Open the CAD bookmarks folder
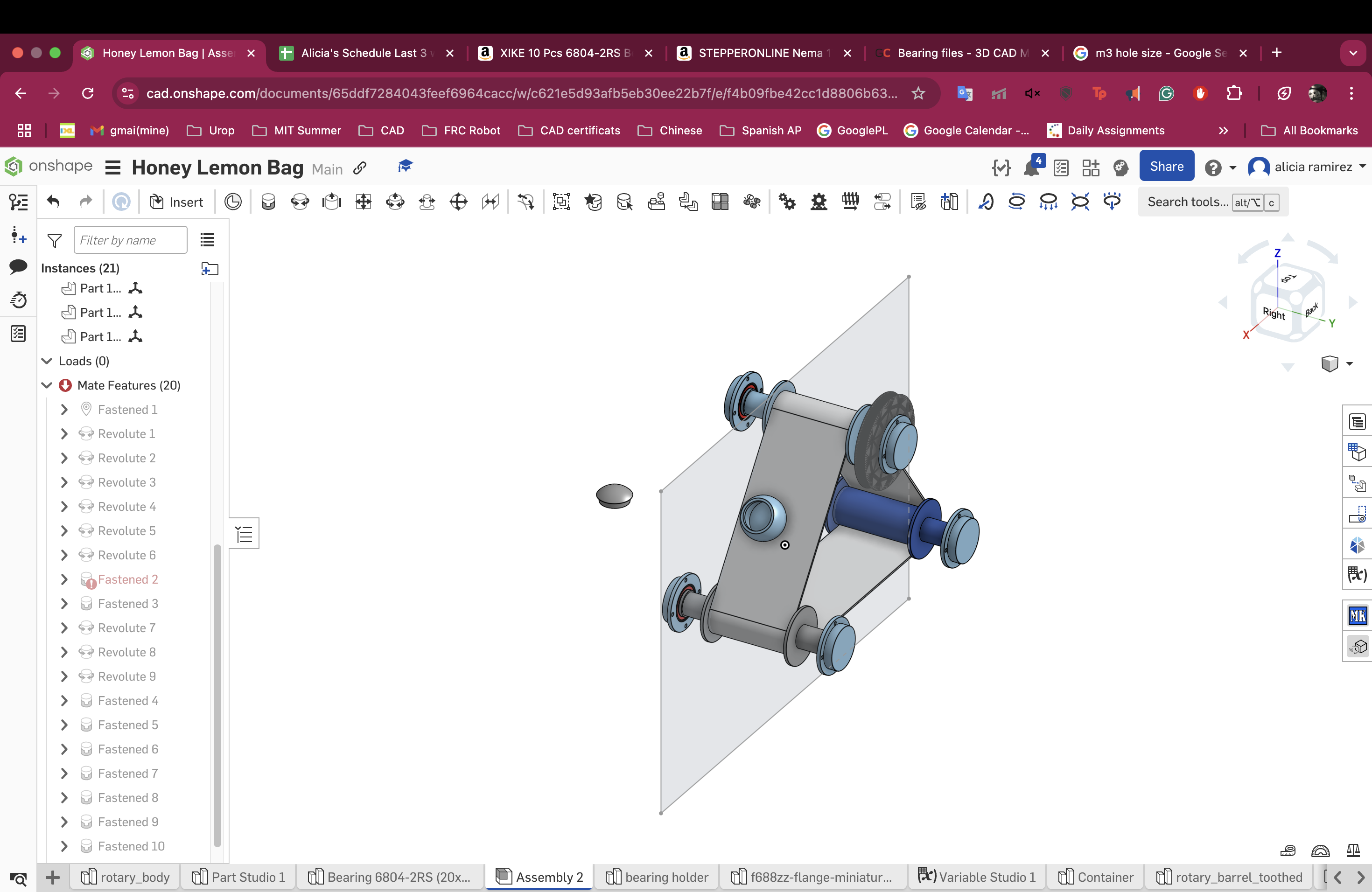 [x=381, y=130]
